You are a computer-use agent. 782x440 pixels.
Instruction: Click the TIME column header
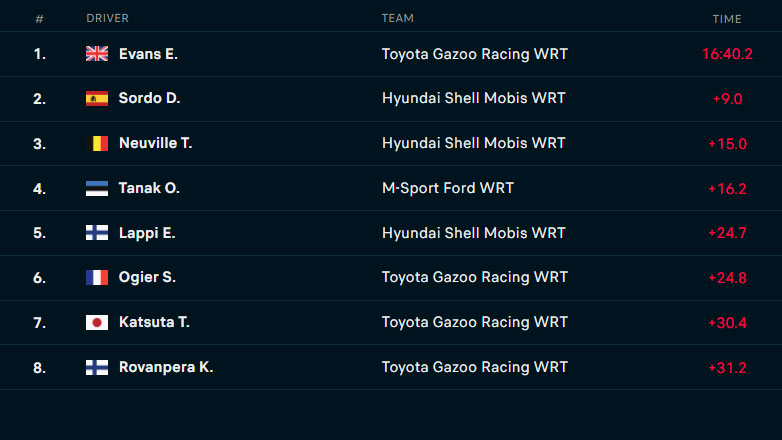727,18
